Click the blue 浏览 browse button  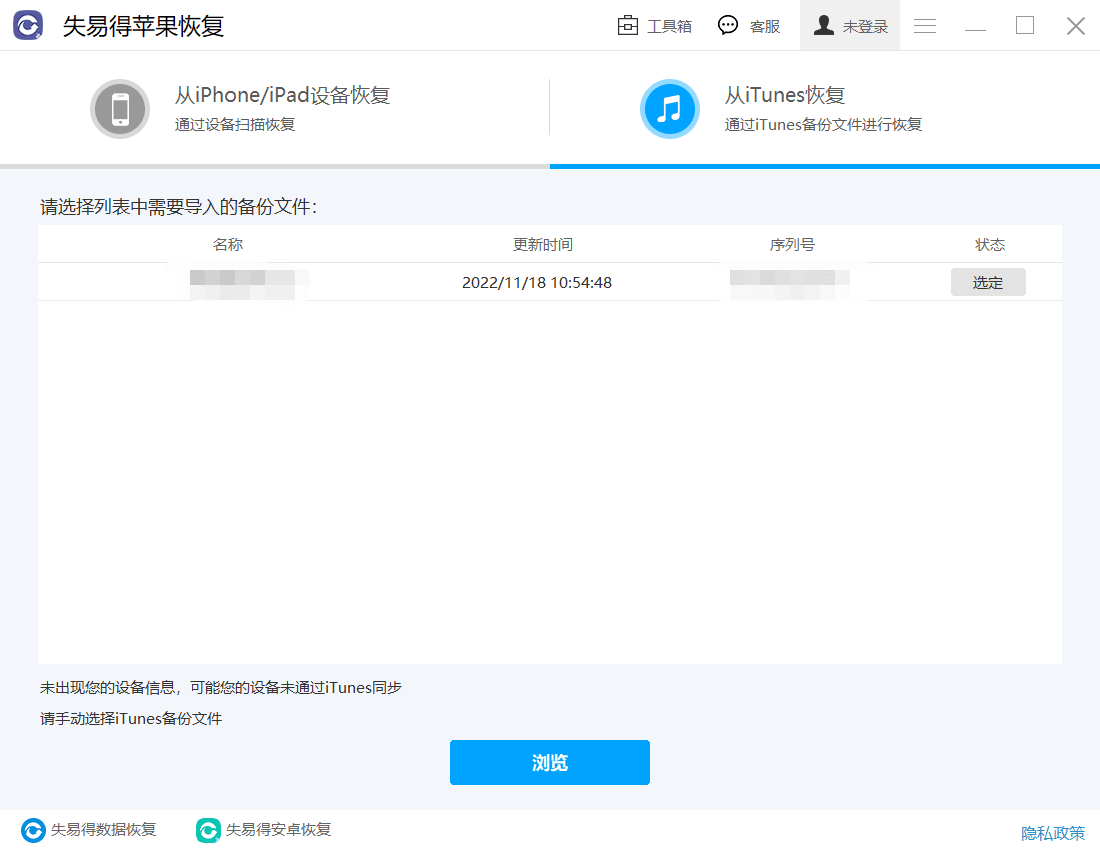[x=549, y=762]
